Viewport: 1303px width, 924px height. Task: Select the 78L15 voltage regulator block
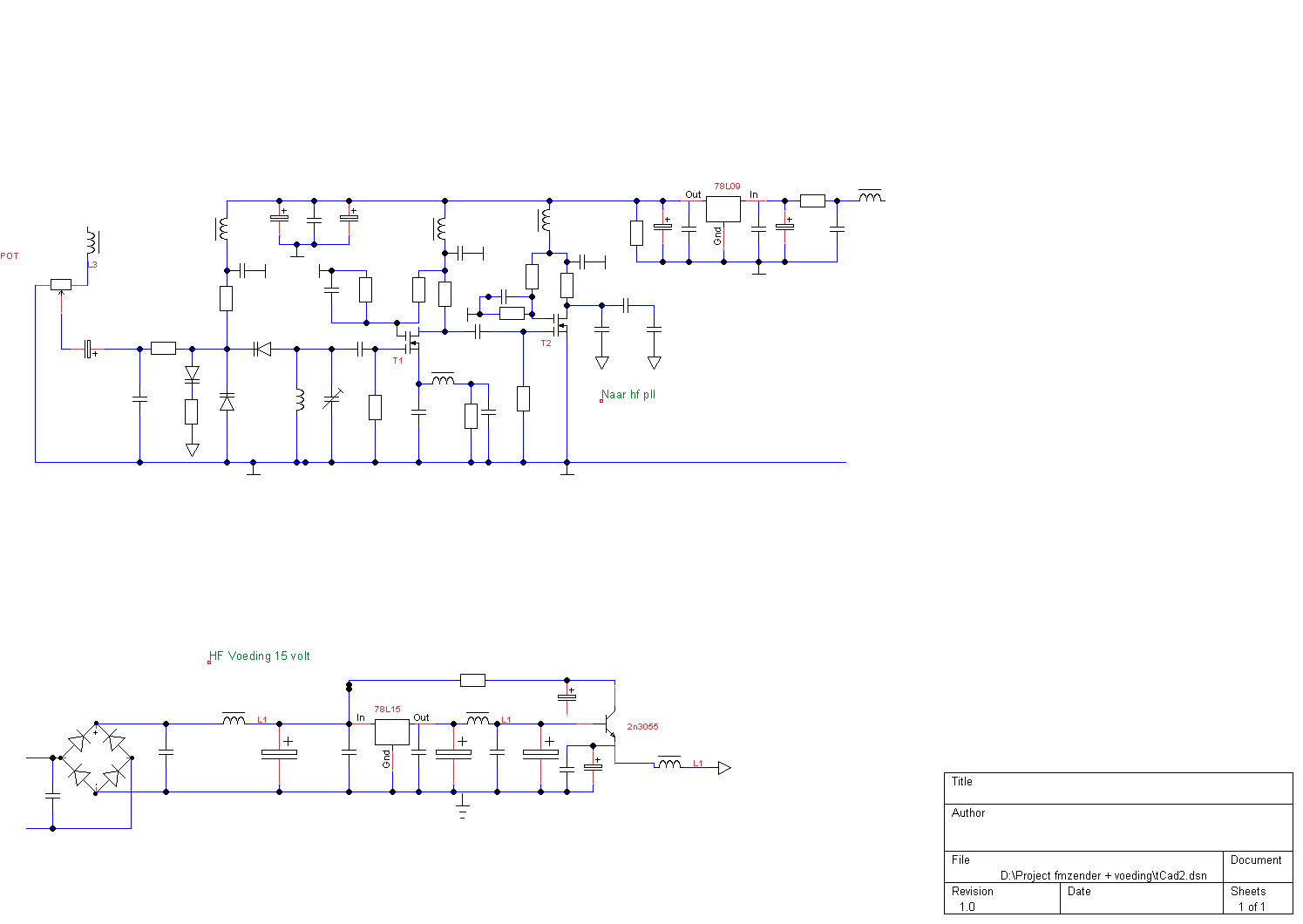(x=391, y=732)
